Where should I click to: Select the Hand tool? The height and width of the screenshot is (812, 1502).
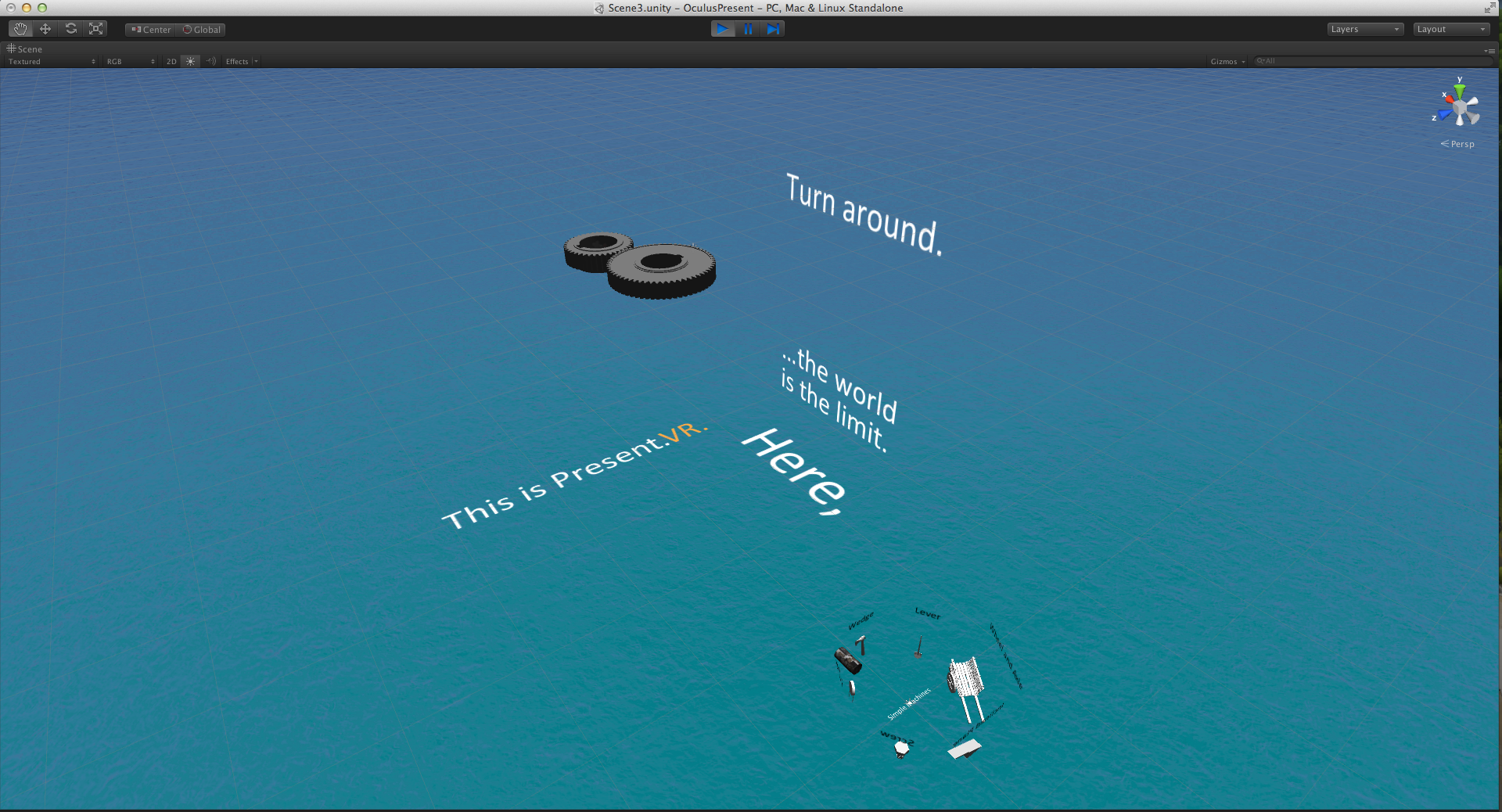[20, 29]
